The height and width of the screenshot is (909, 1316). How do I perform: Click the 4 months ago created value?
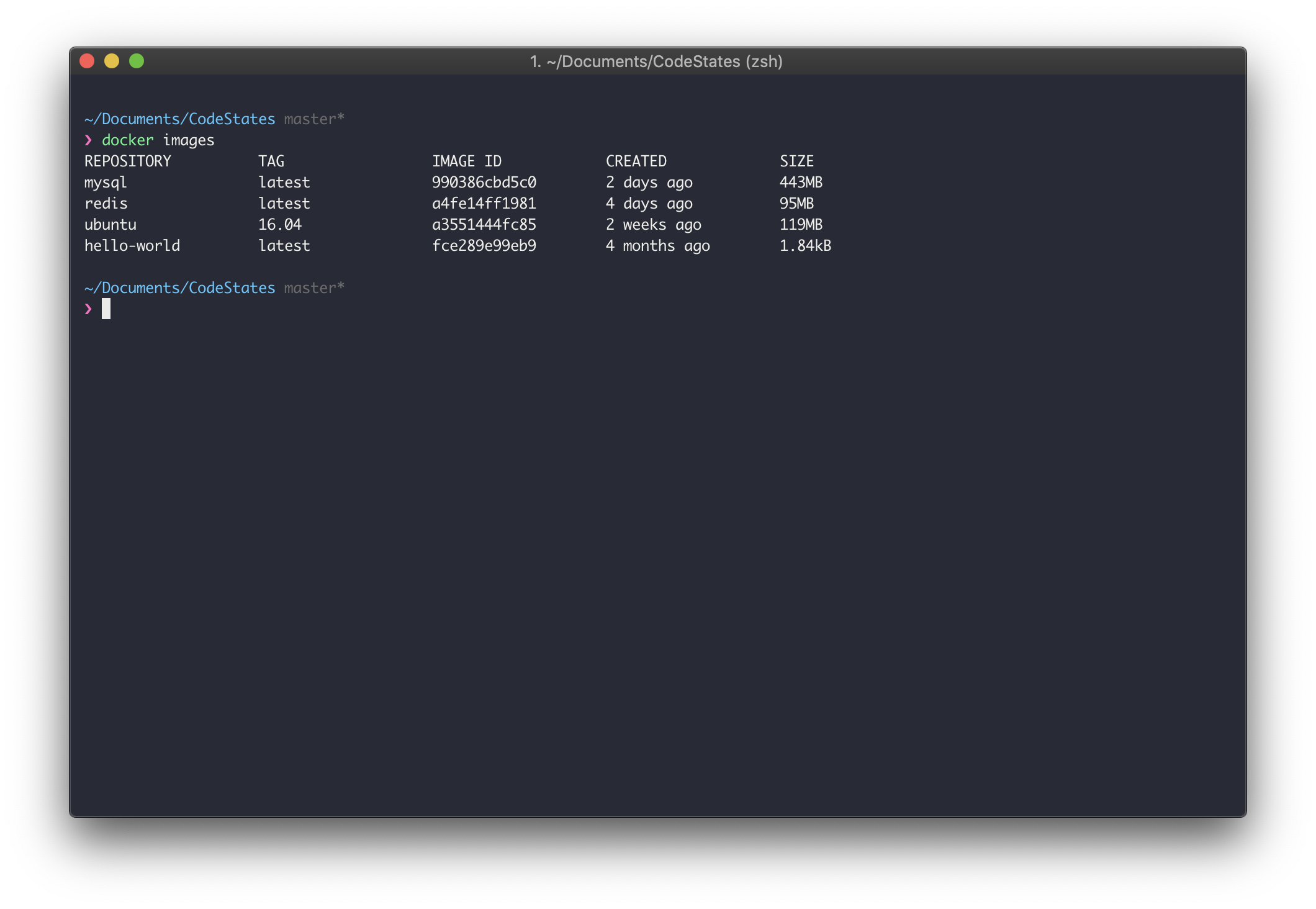(x=658, y=246)
